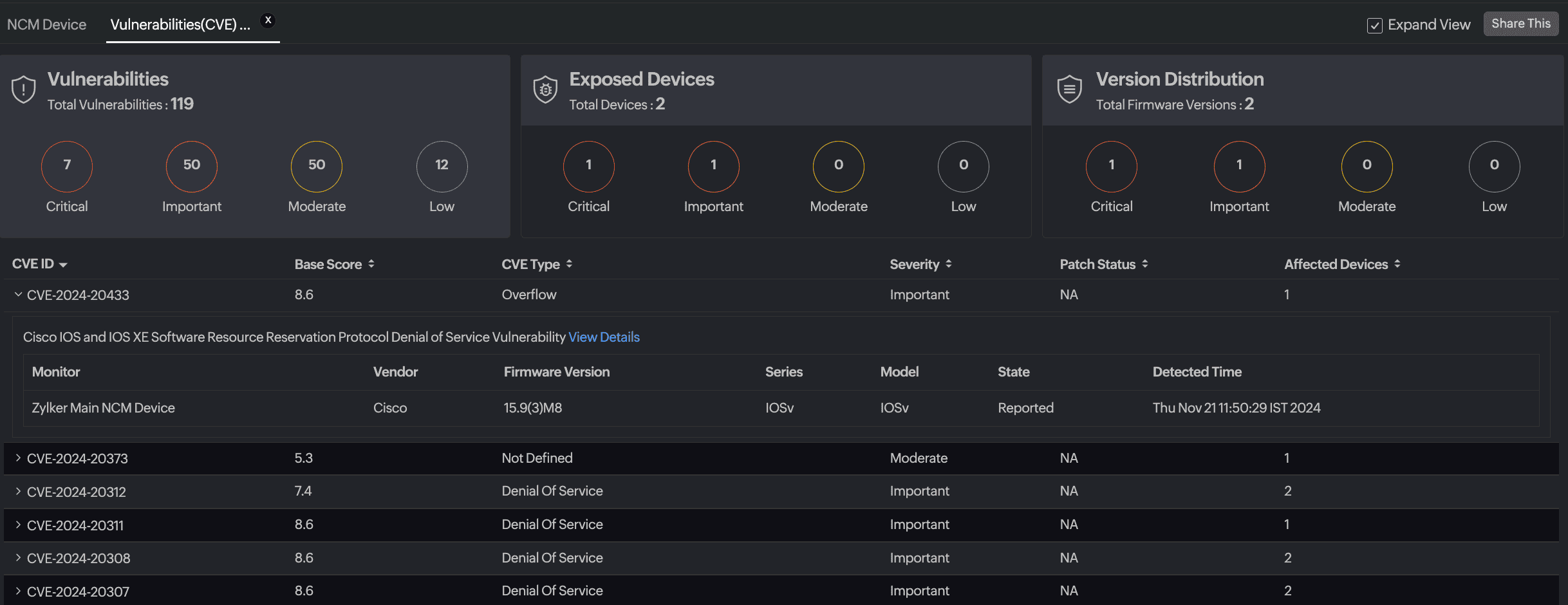Close the Vulnerabilities(CVE) tab
1568x605 pixels.
pos(268,19)
